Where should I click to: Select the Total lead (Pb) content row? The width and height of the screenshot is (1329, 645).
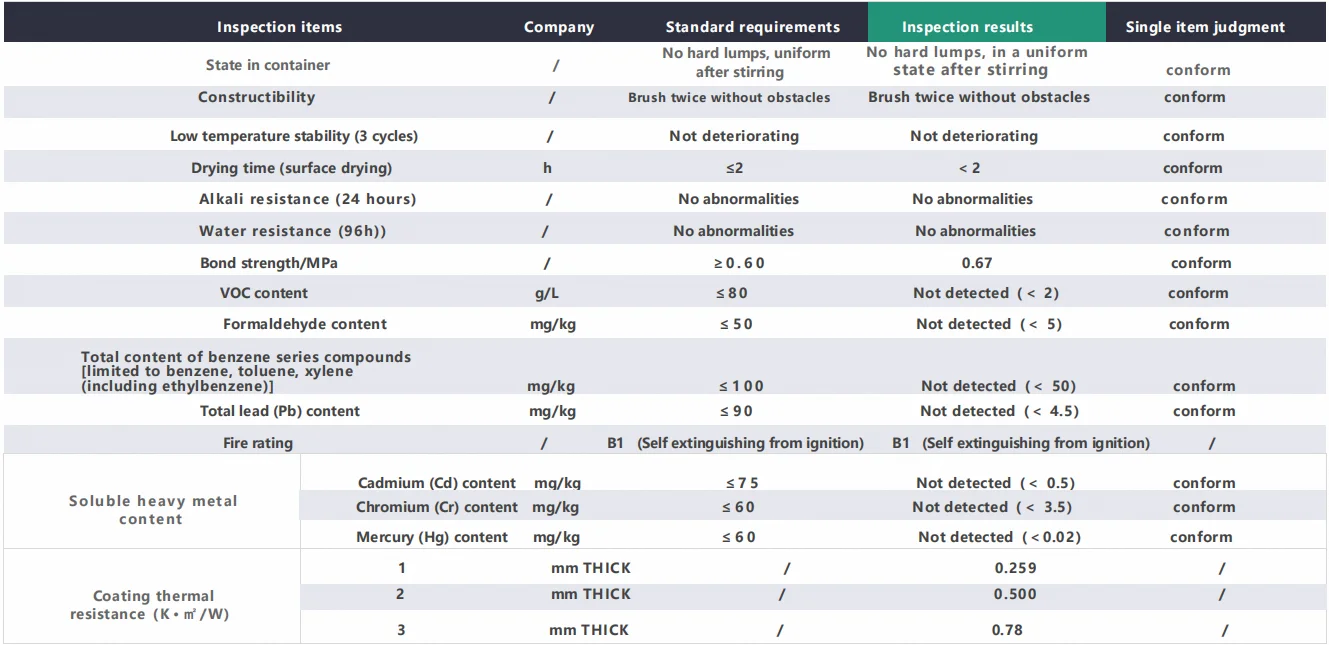click(665, 411)
